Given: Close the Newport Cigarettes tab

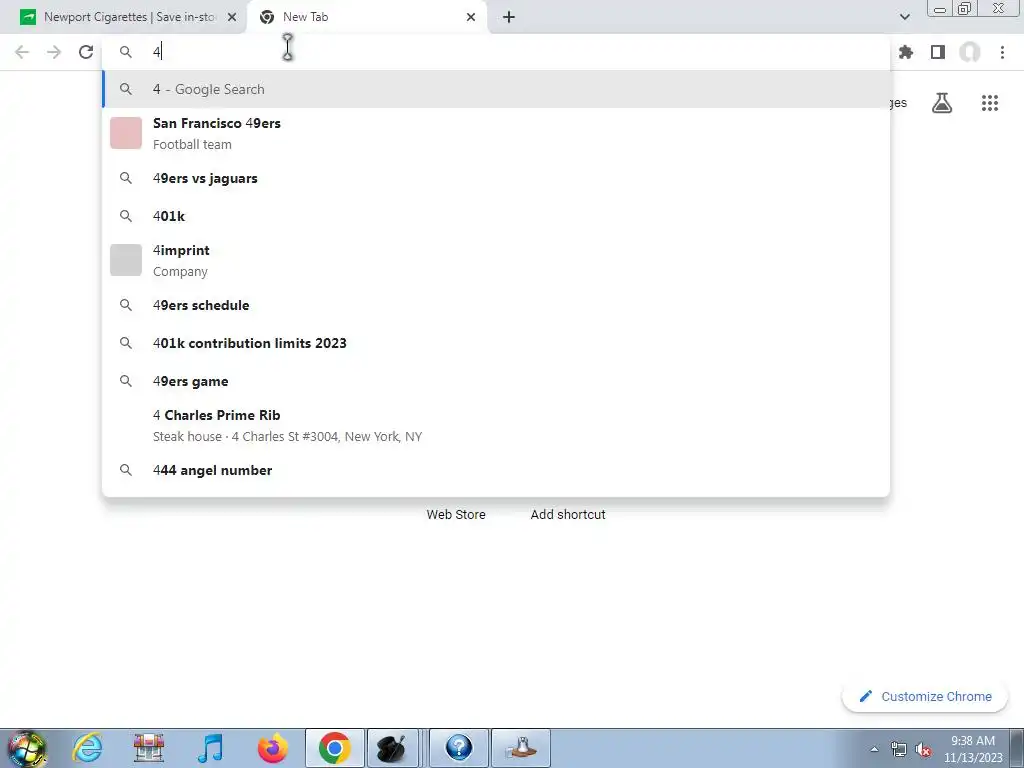Looking at the screenshot, I should point(232,17).
